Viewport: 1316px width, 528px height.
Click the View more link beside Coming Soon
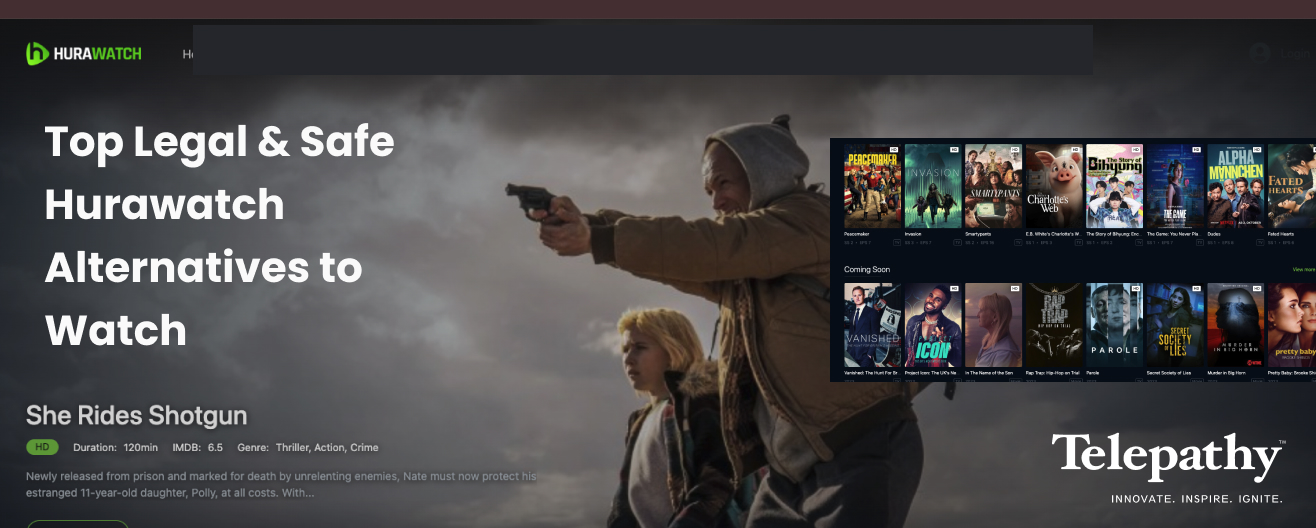click(1303, 269)
